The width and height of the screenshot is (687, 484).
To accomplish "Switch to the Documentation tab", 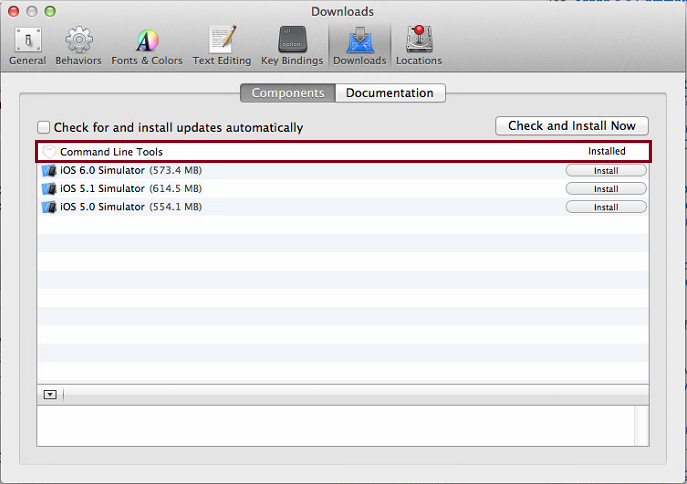I will (390, 93).
